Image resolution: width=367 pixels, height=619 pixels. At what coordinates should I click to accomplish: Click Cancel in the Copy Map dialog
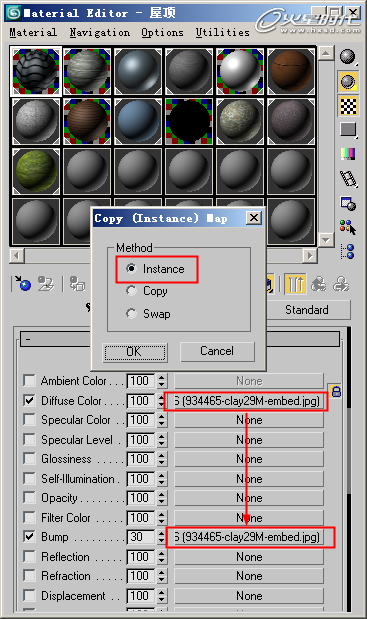[217, 351]
